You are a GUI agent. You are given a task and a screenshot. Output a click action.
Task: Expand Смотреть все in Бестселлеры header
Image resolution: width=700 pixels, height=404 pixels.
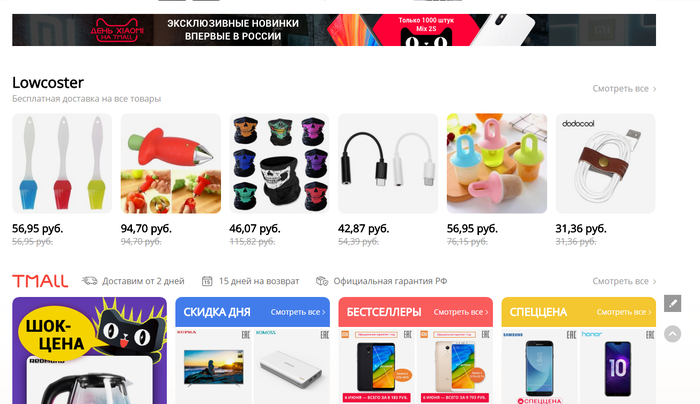pos(461,312)
